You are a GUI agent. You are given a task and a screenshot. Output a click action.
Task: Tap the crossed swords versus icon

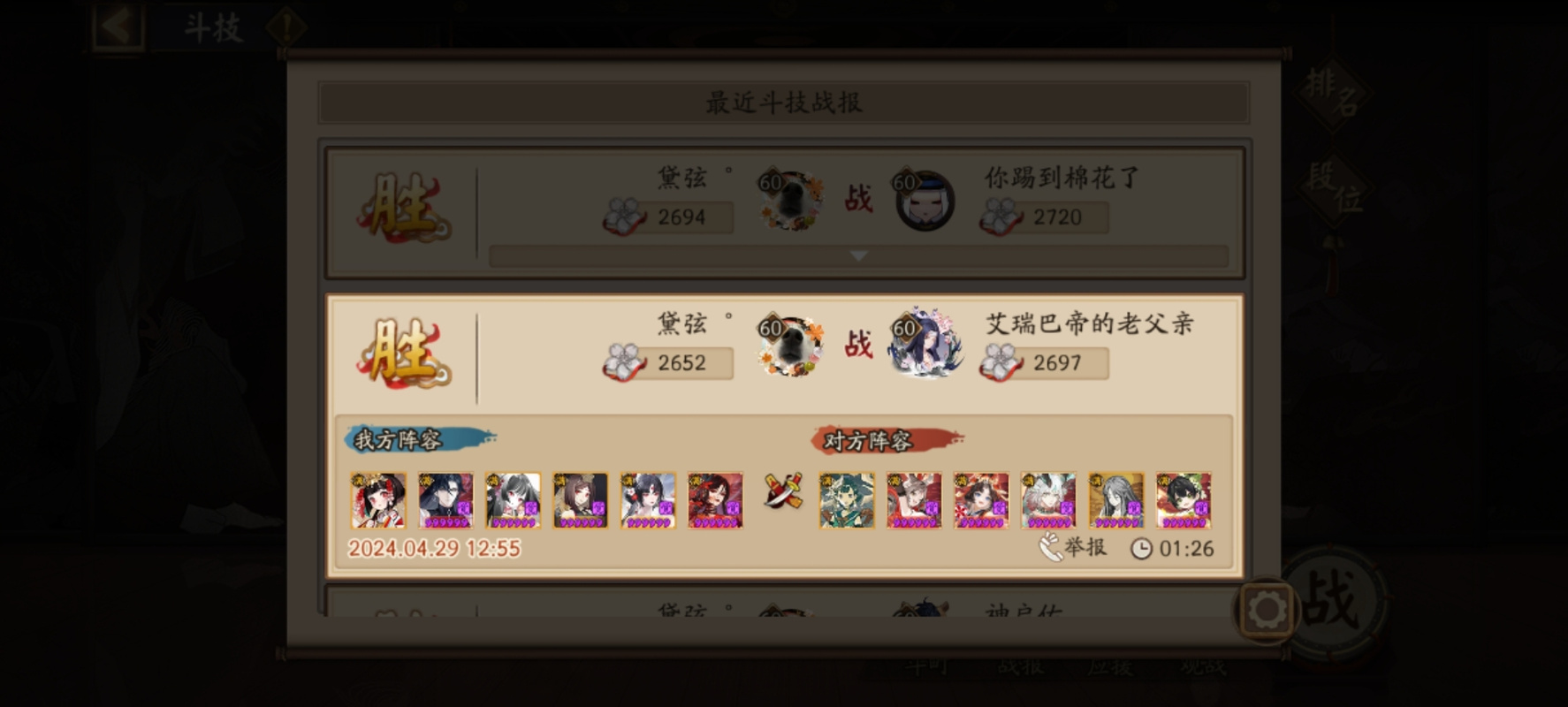(x=783, y=490)
